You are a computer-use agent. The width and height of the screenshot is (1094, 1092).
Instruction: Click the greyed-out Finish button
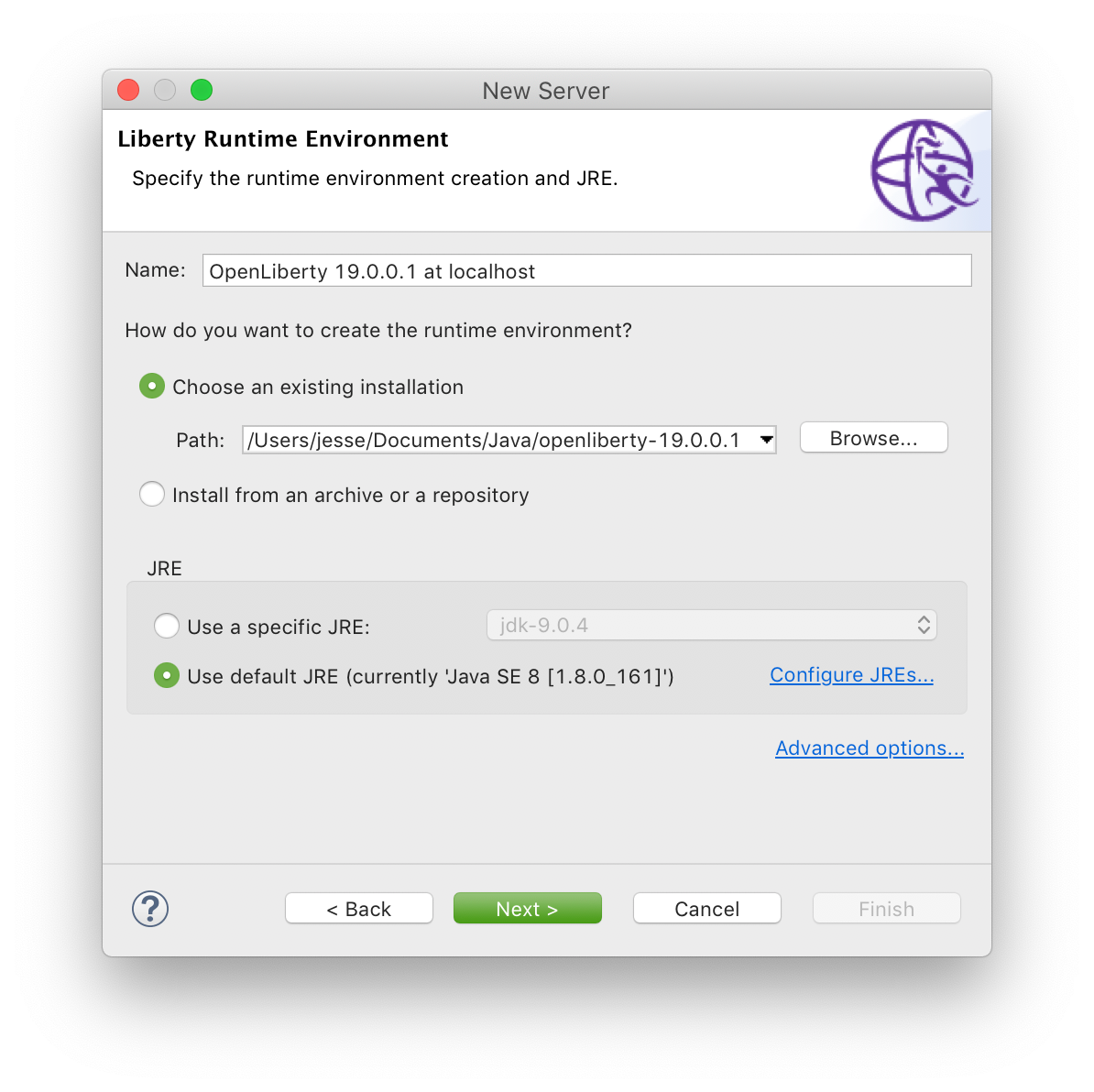886,909
